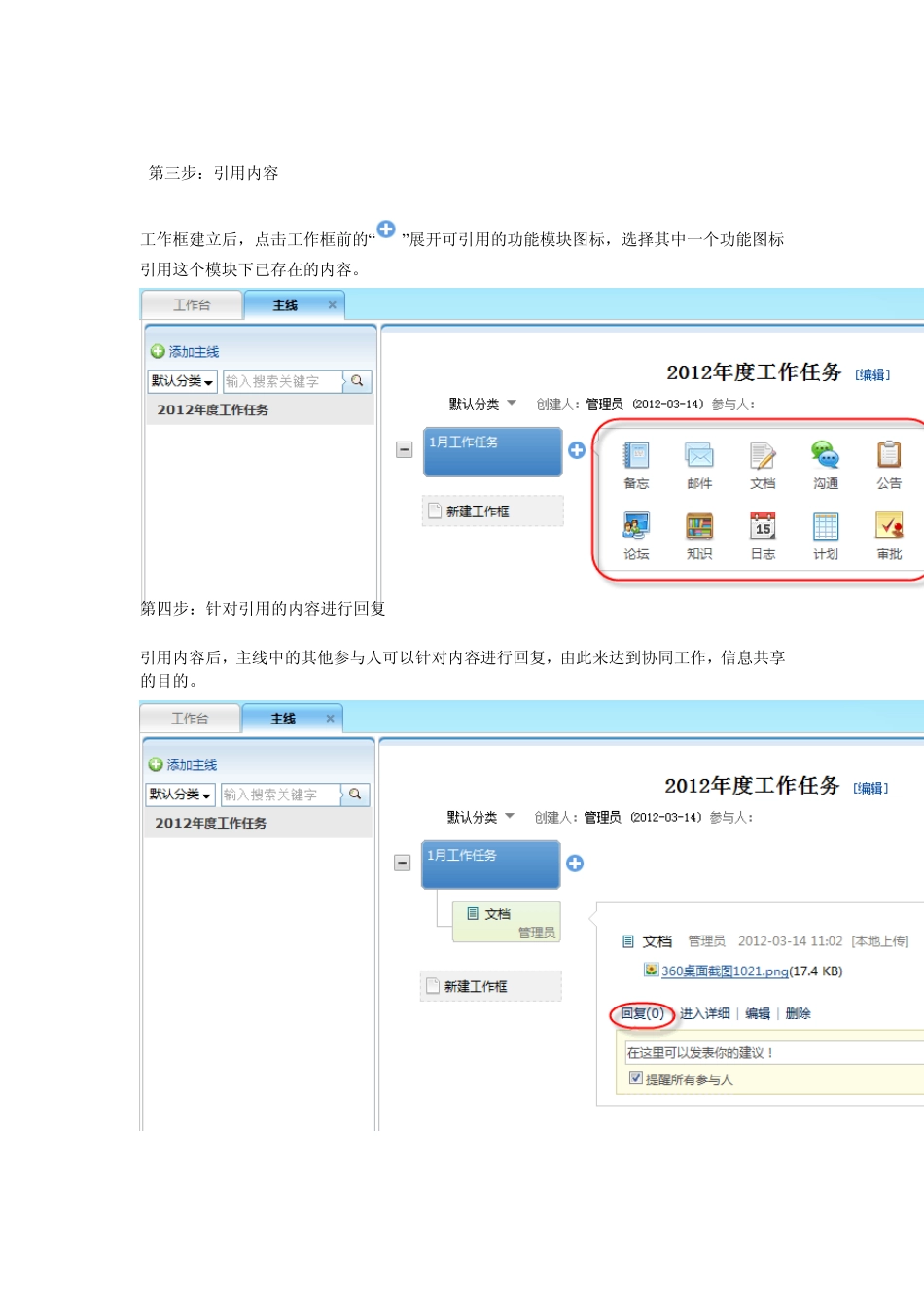The height and width of the screenshot is (1307, 924).
Task: Click blue plus beside 1月工作任务 in lower screenshot
Action: [x=575, y=864]
